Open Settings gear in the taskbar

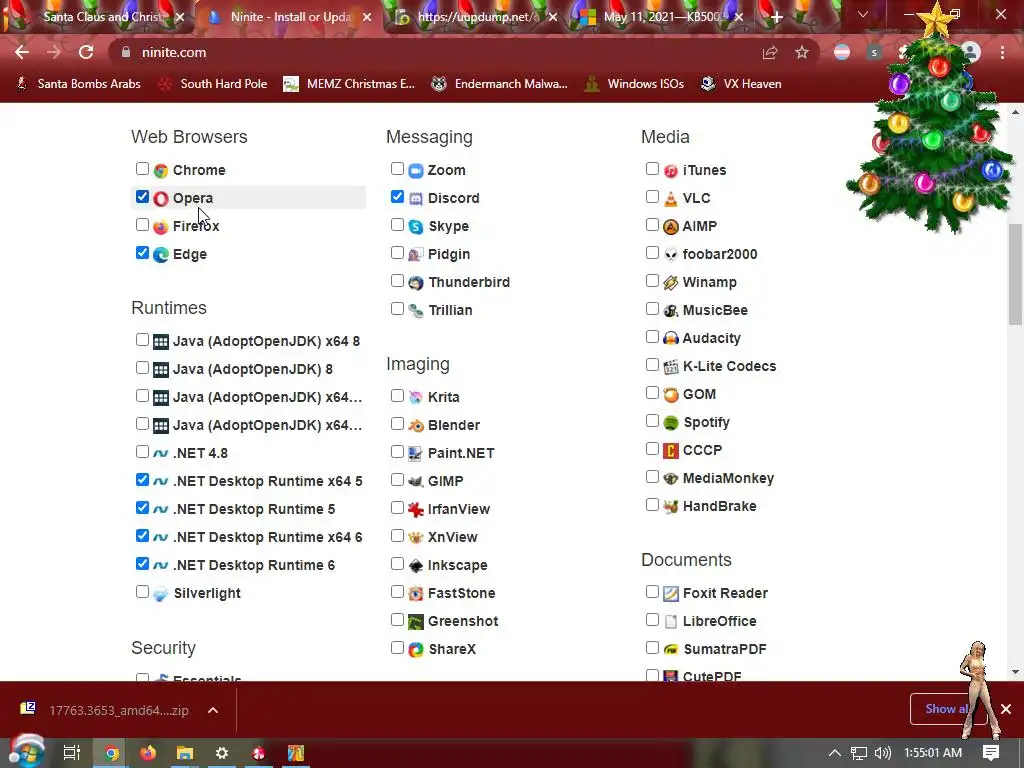pos(222,753)
